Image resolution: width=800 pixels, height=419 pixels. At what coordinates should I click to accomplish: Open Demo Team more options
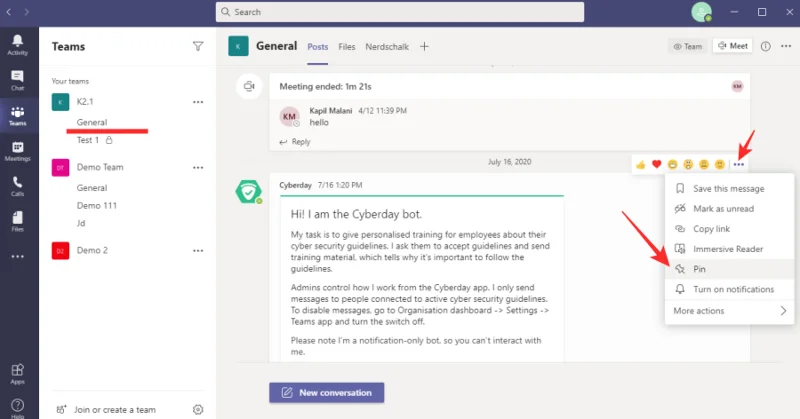click(x=198, y=167)
